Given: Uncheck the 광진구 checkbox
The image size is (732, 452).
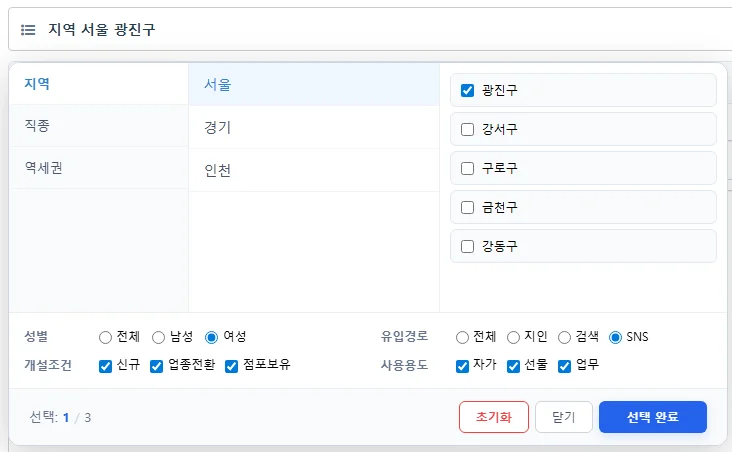Looking at the screenshot, I should click(x=467, y=90).
